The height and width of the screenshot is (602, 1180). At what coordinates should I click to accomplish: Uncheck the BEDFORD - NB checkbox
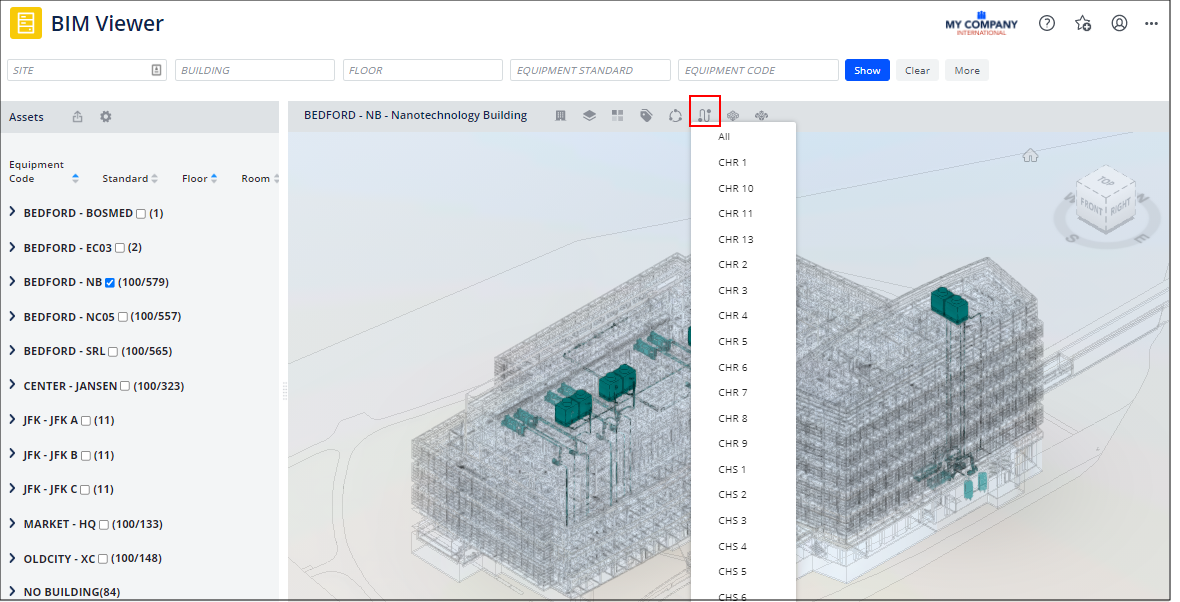(x=110, y=283)
